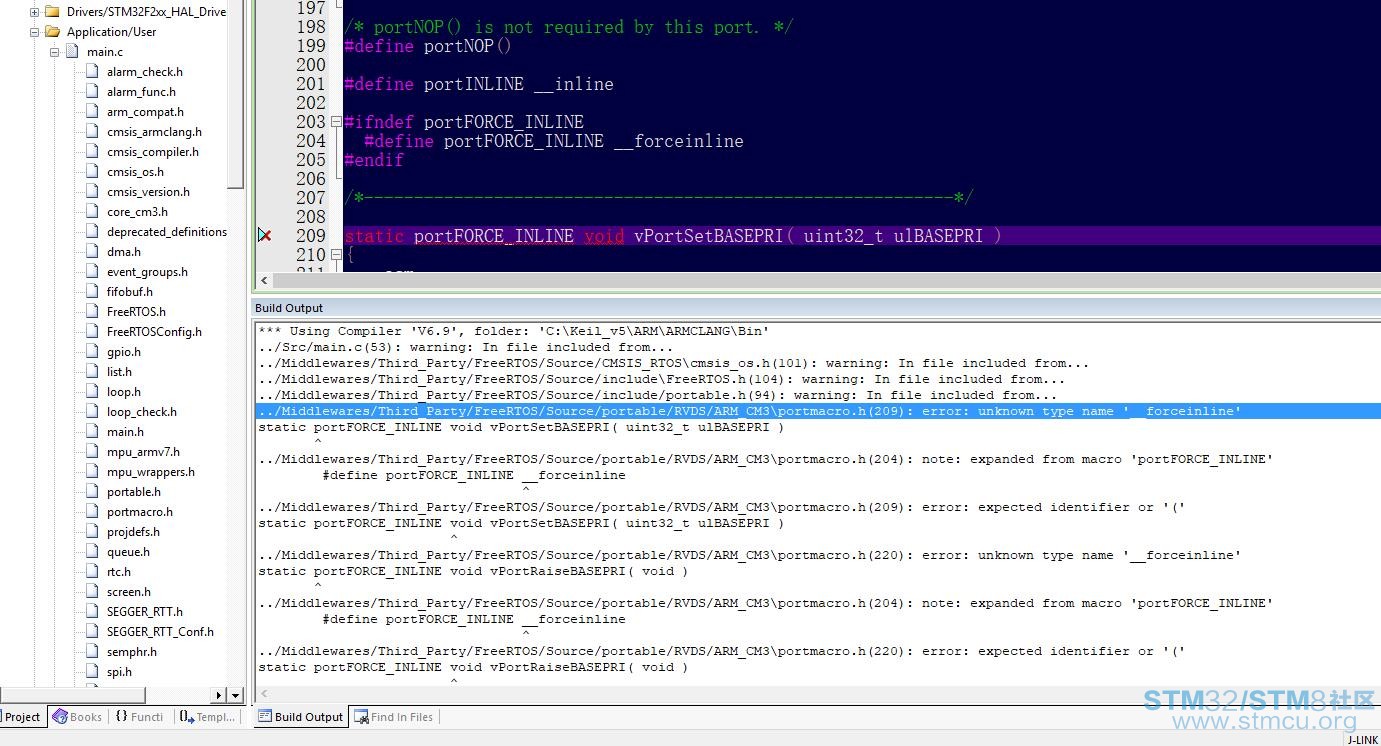Select portmacro.h in project tree

140,512
